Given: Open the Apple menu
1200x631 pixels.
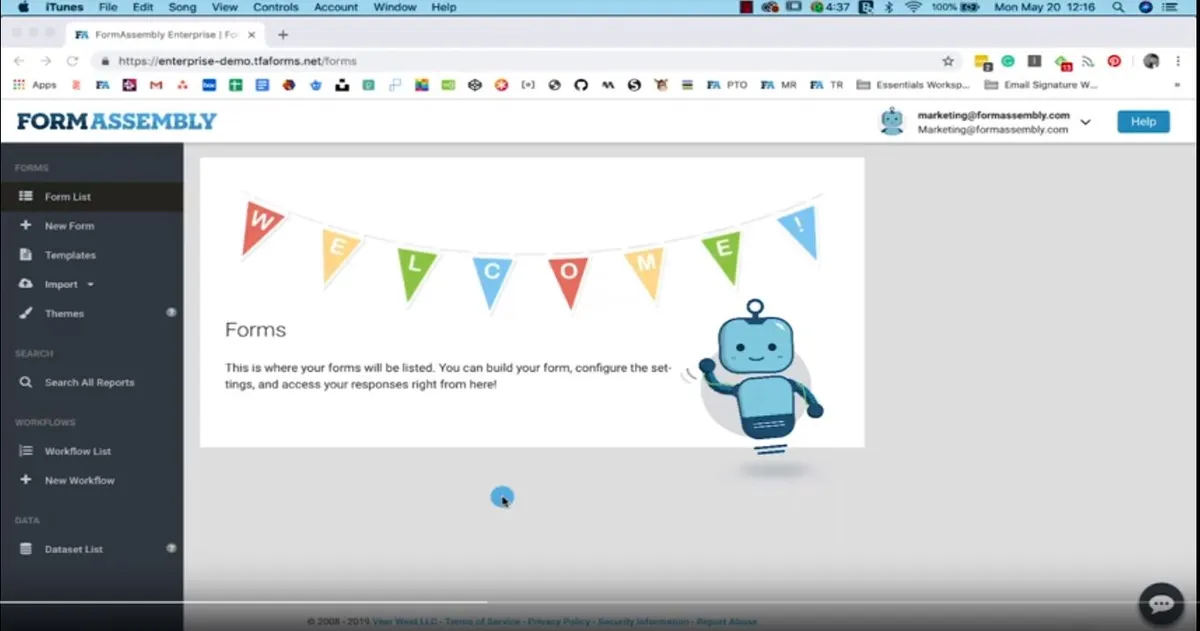Looking at the screenshot, I should [23, 7].
